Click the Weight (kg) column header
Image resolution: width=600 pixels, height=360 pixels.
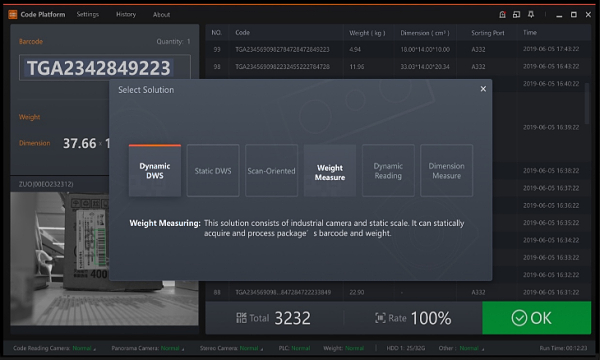(x=367, y=33)
